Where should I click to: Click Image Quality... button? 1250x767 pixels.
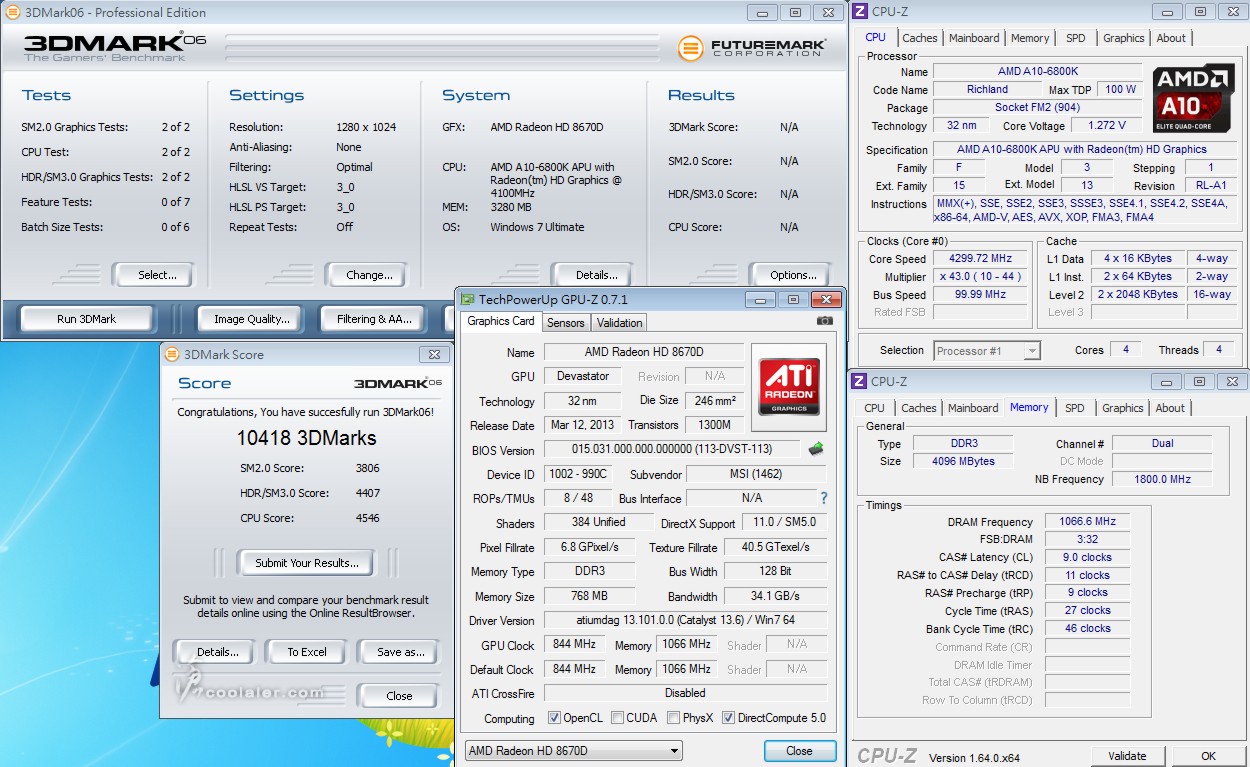coord(252,319)
